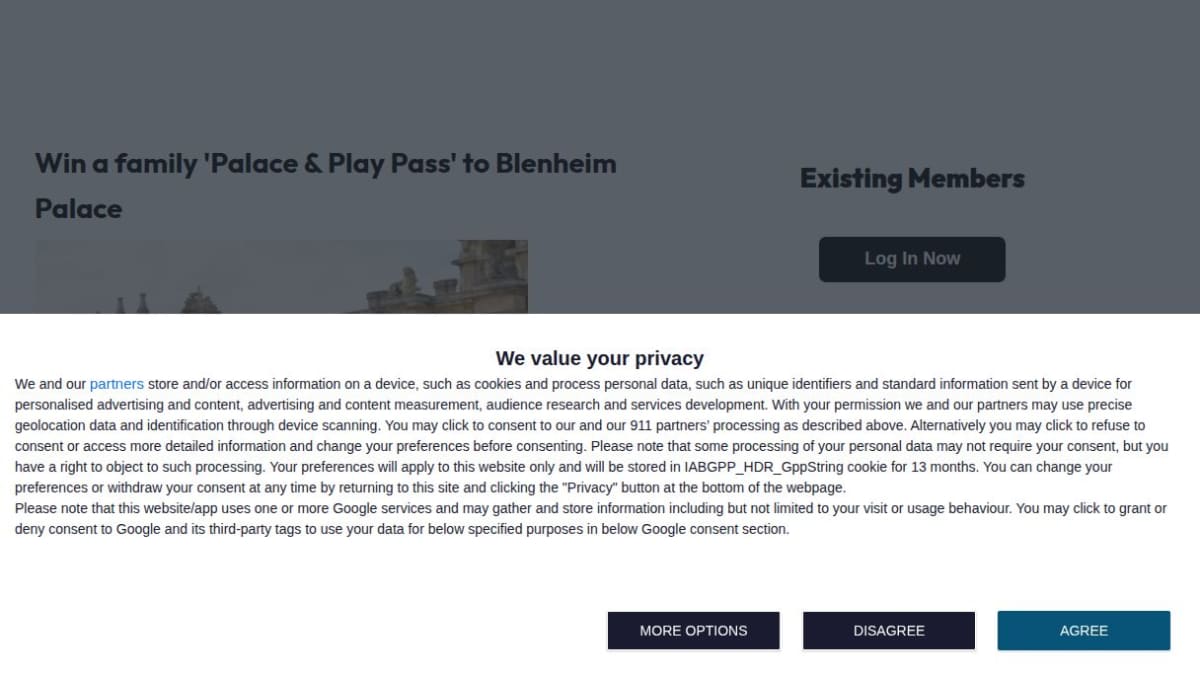This screenshot has width=1200, height=675.
Task: Click the 13 months text in the notice
Action: click(948, 467)
